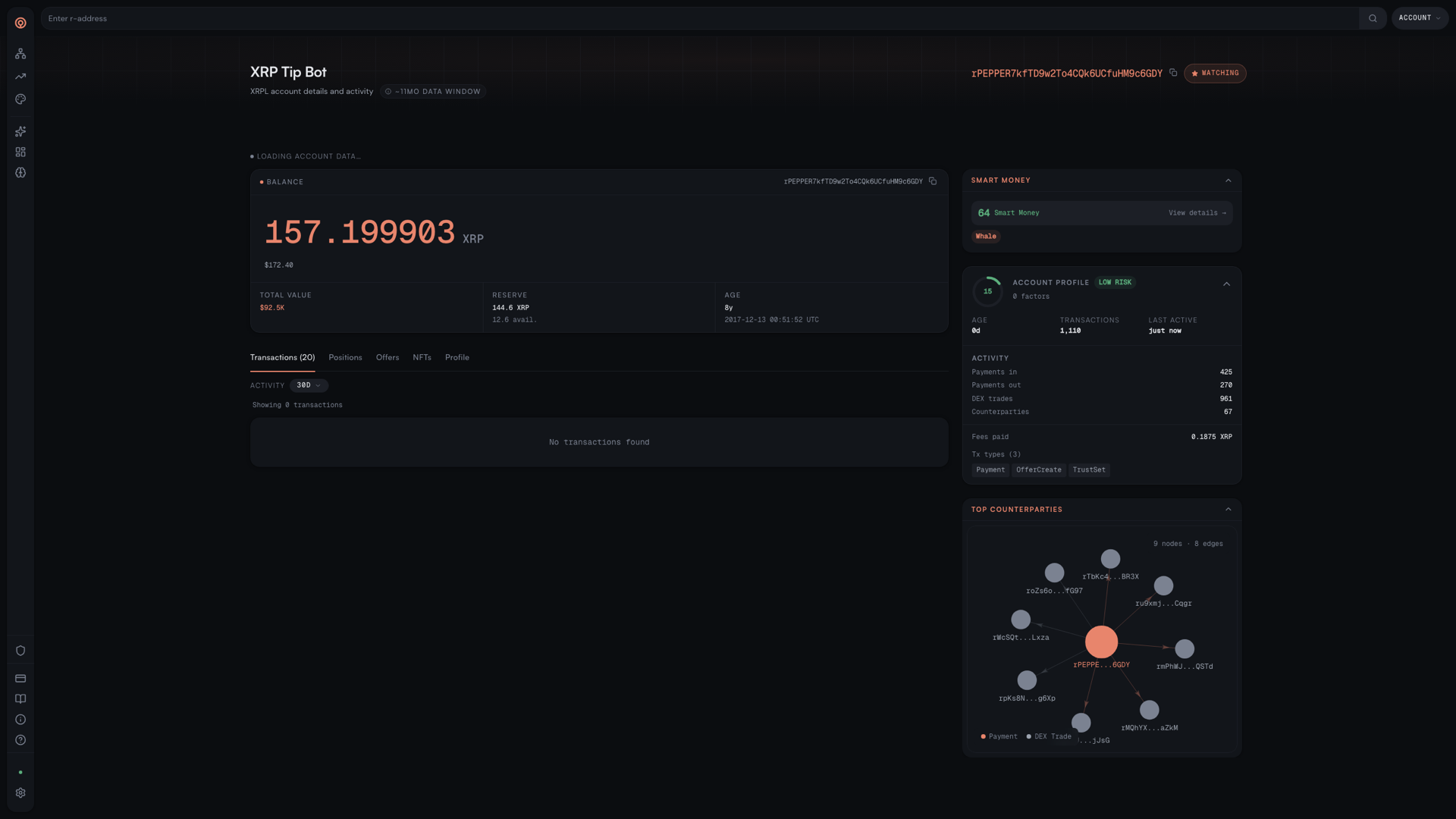Select the rTbKc4...BR3X graph node
The width and height of the screenshot is (1456, 819).
[x=1110, y=559]
